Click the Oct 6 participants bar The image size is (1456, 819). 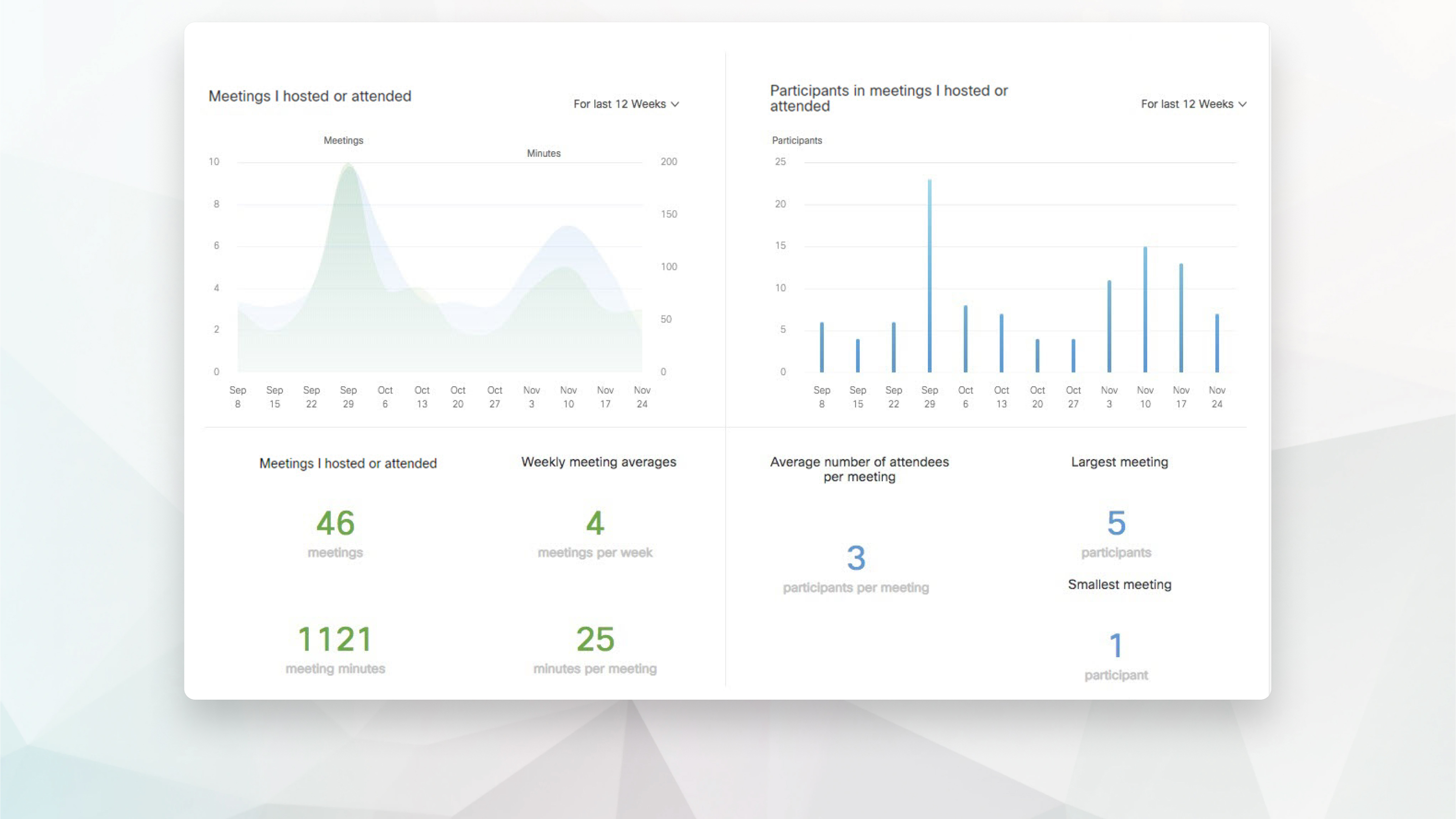tap(965, 338)
